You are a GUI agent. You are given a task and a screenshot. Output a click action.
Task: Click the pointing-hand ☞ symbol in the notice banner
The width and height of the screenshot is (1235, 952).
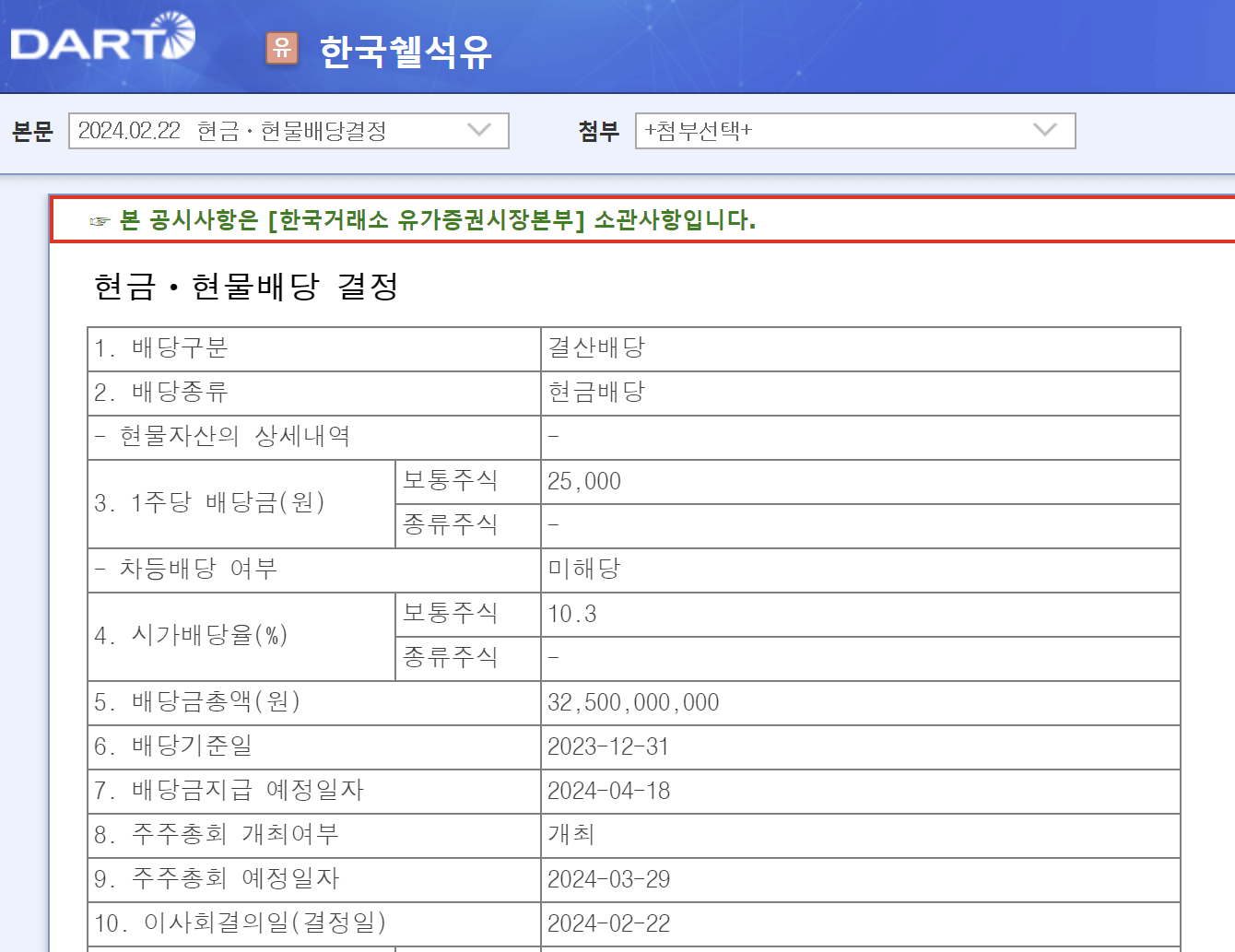[97, 218]
